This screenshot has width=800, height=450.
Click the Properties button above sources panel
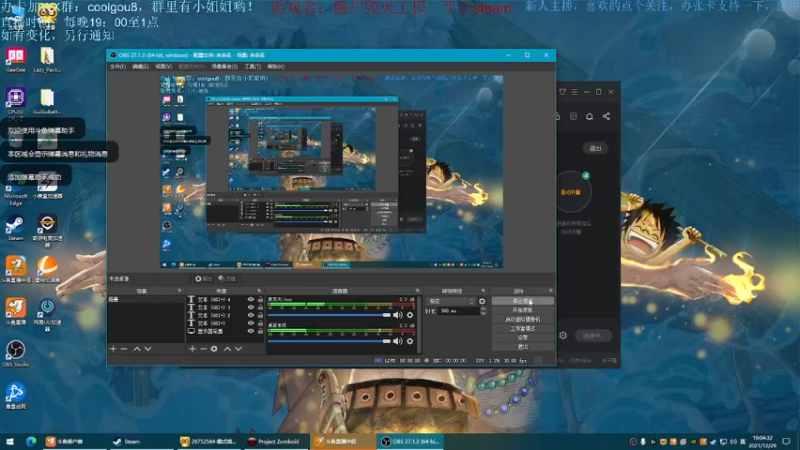pos(203,279)
